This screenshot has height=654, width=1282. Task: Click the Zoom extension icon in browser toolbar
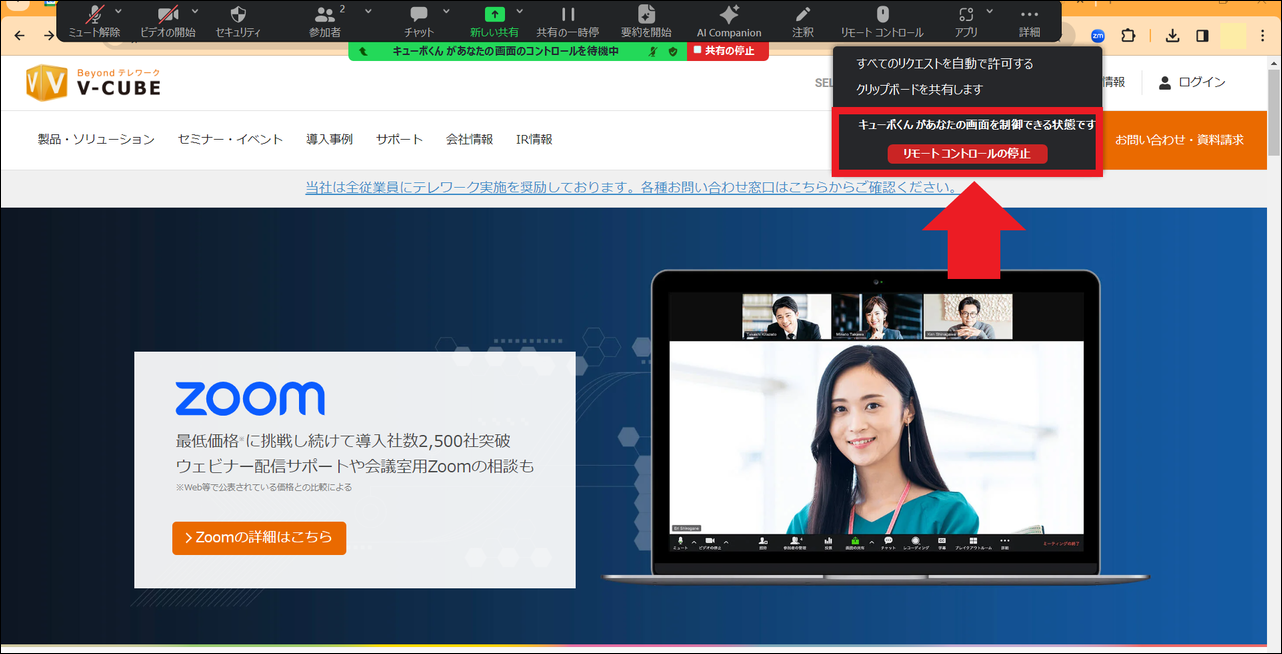click(1098, 35)
